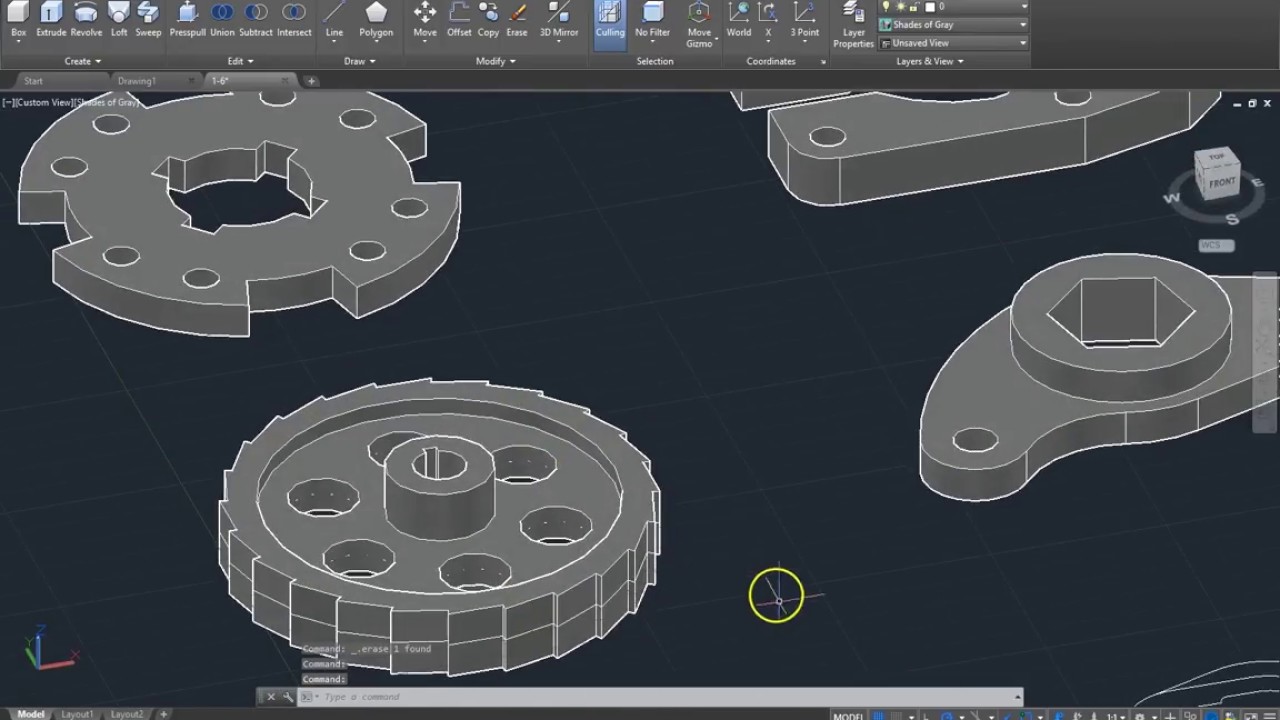This screenshot has height=720, width=1280.
Task: Expand the Layers & View panel
Action: [x=930, y=61]
